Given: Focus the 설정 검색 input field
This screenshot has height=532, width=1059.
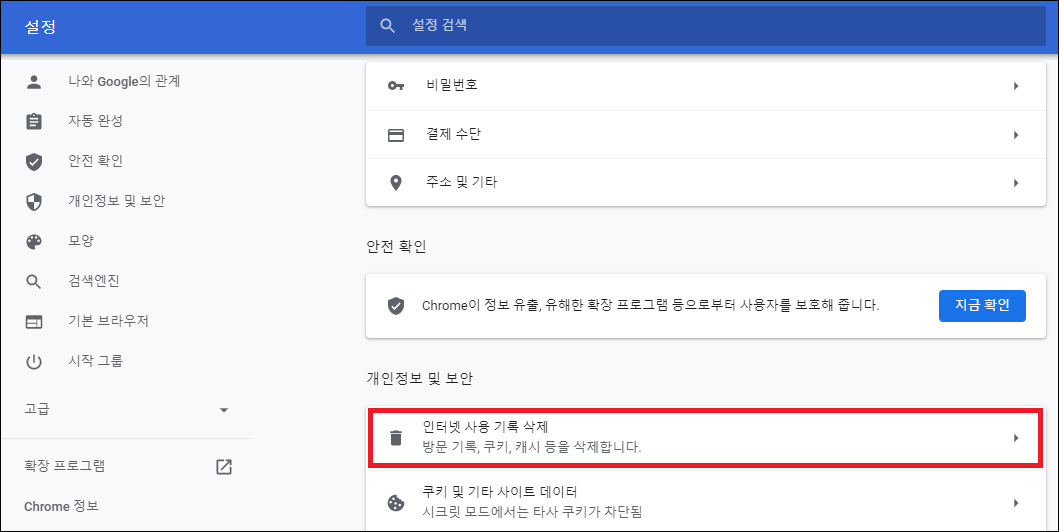Looking at the screenshot, I should tap(706, 26).
